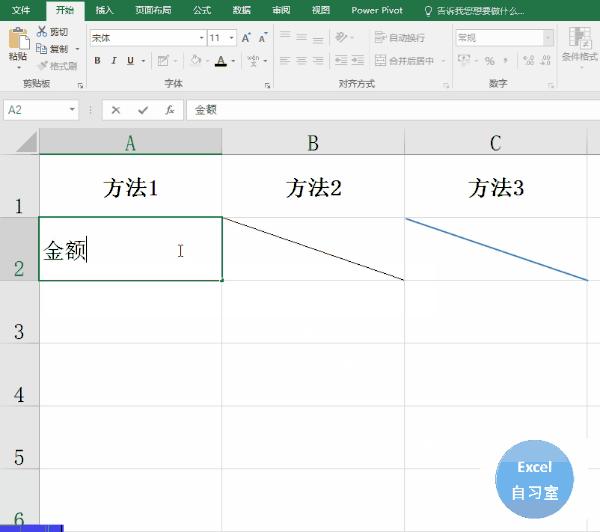Click the increase decimal icon
This screenshot has width=600, height=532.
click(529, 60)
